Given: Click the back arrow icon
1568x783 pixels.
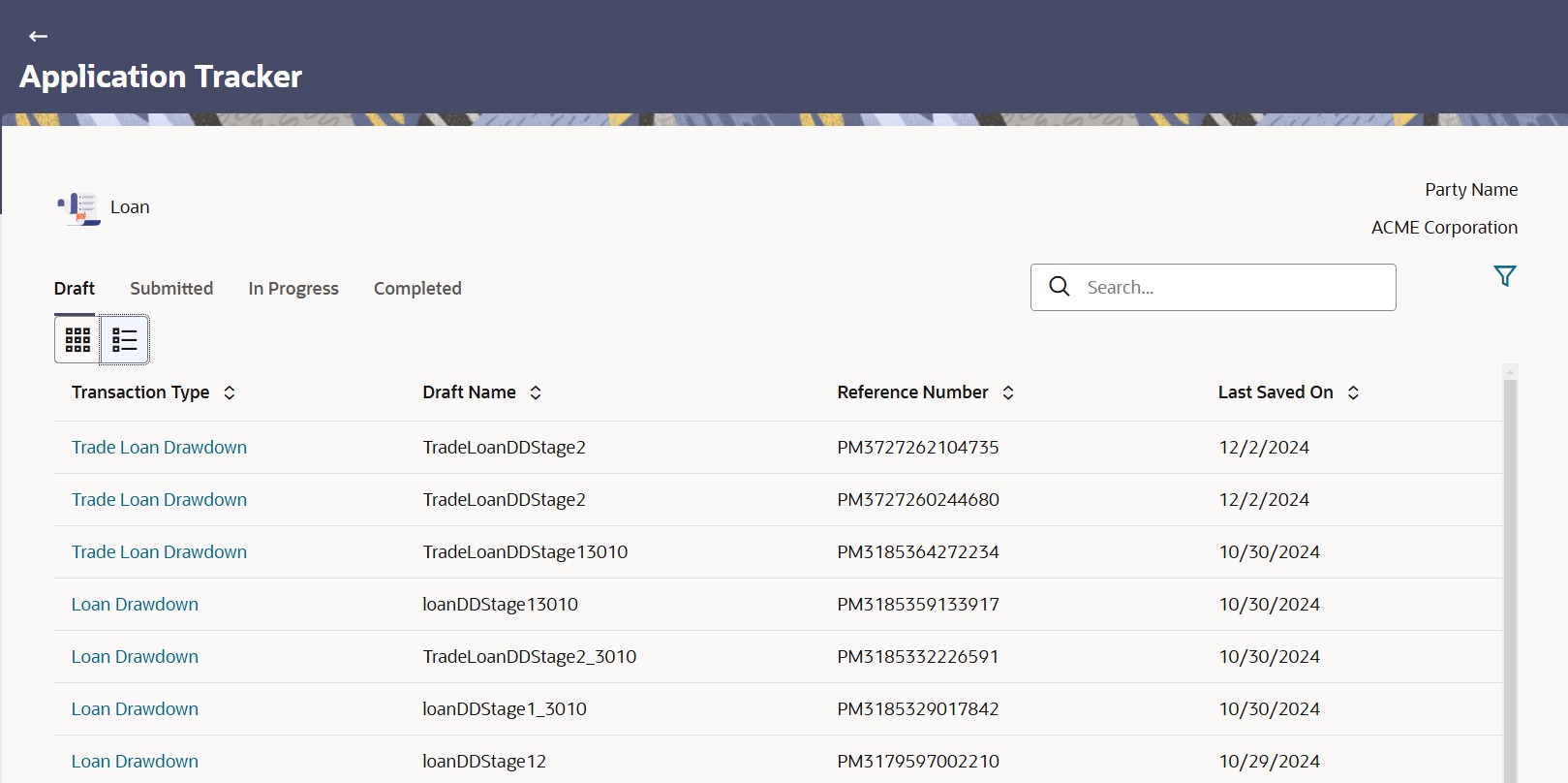Looking at the screenshot, I should coord(38,37).
